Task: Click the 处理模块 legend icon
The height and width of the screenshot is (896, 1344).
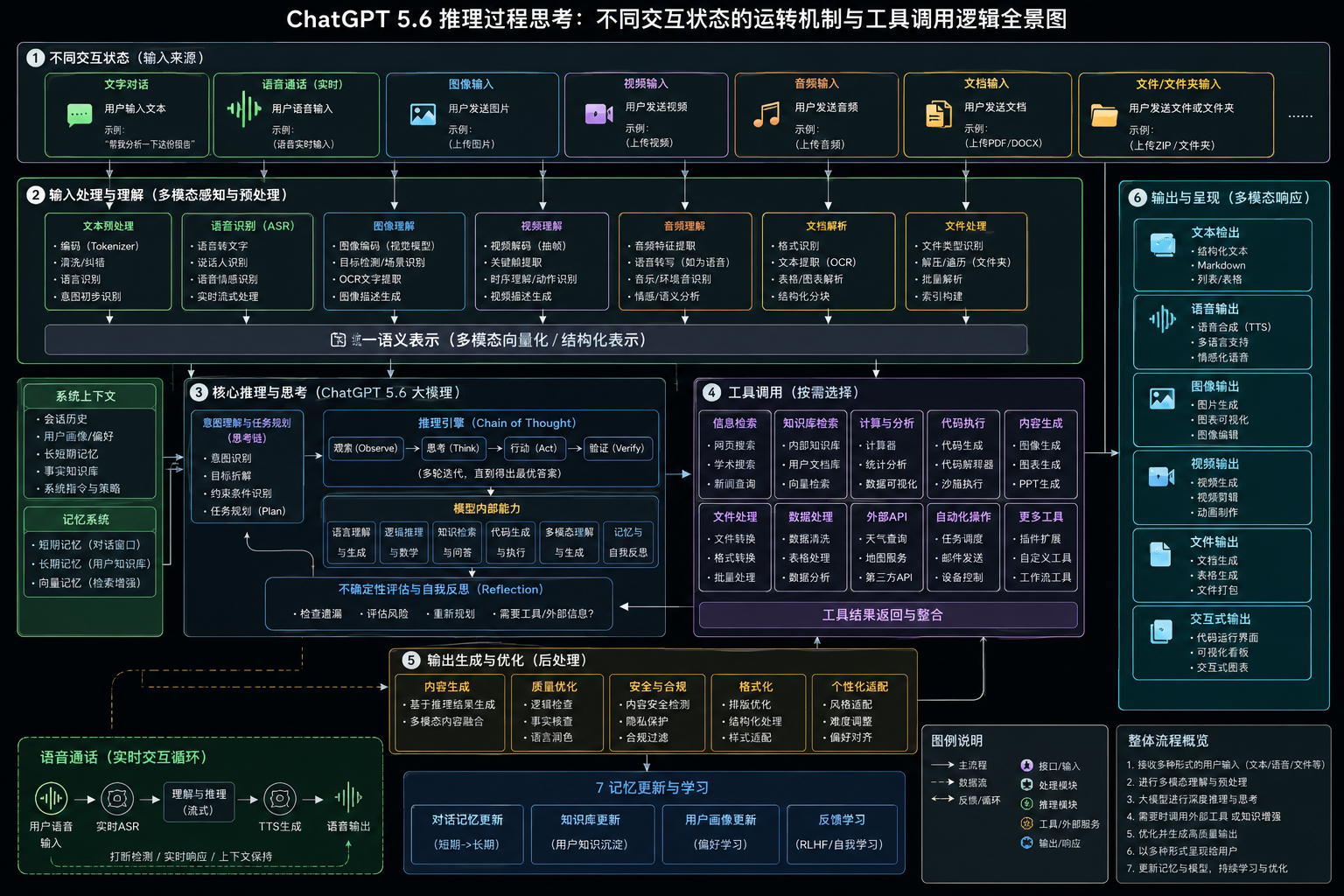Action: click(x=1026, y=785)
